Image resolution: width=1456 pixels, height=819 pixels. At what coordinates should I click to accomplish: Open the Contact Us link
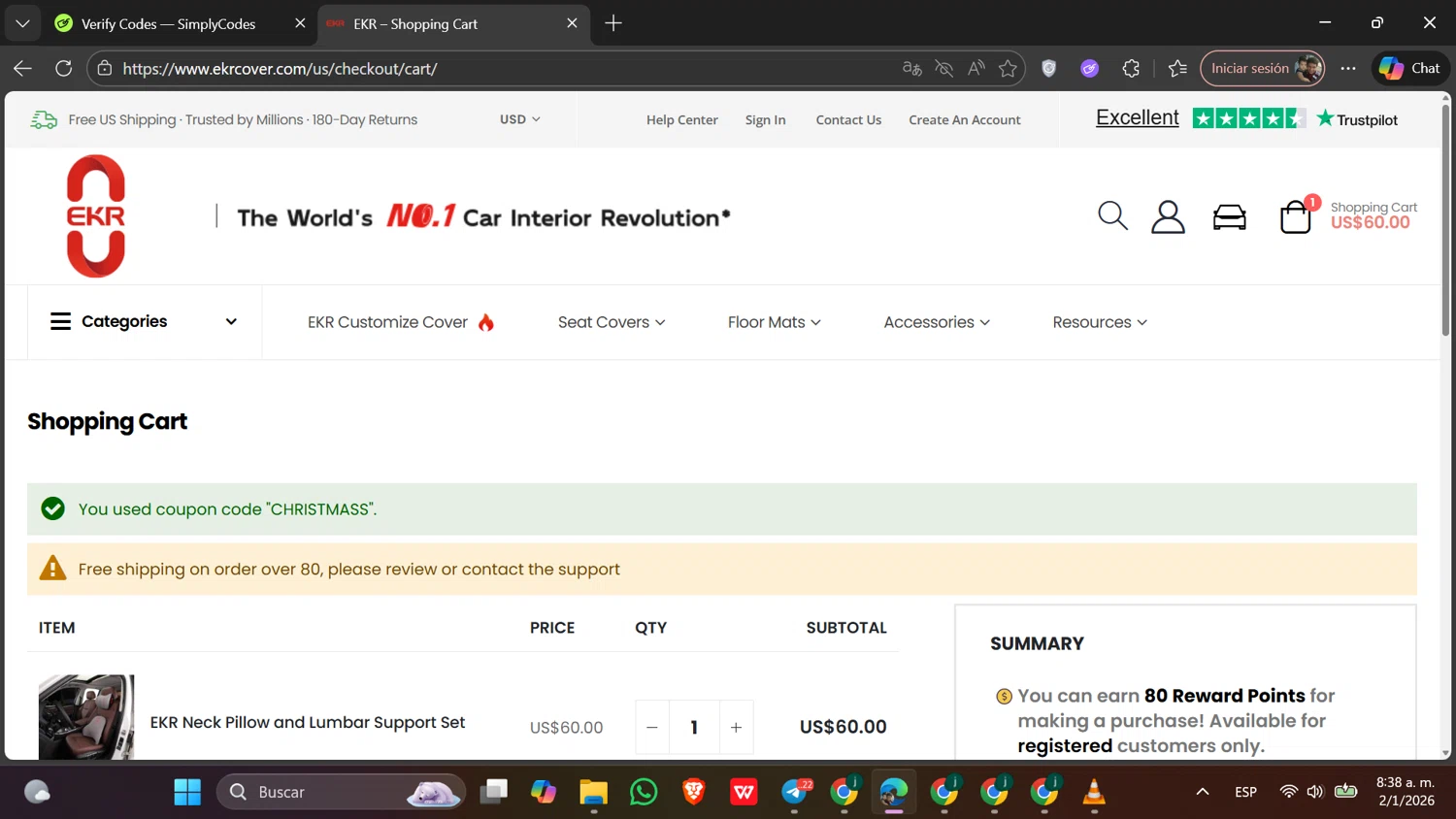tap(848, 120)
